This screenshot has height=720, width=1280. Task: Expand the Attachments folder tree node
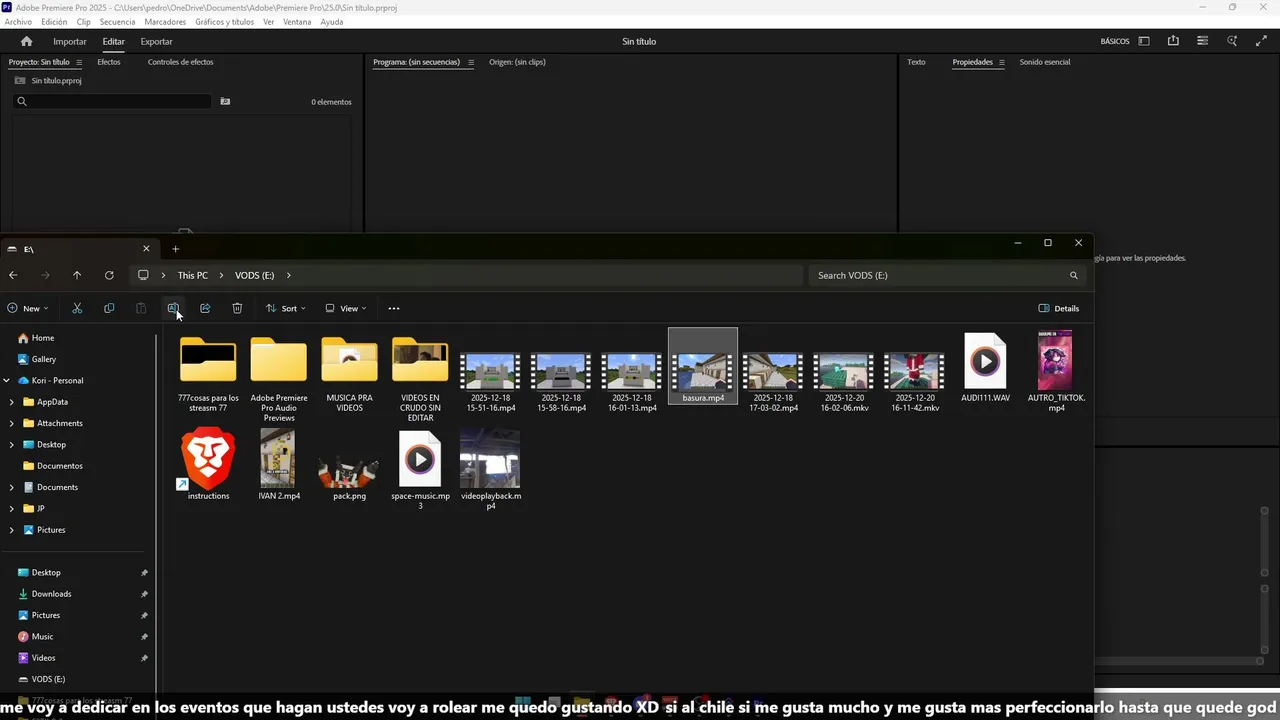click(12, 423)
